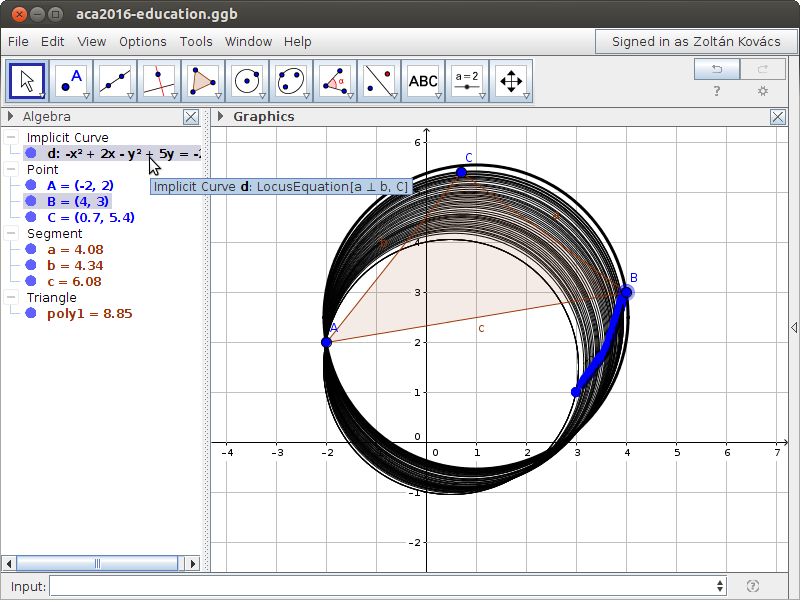Image resolution: width=800 pixels, height=600 pixels.
Task: Select the Perpendicular Line tool
Action: click(160, 81)
